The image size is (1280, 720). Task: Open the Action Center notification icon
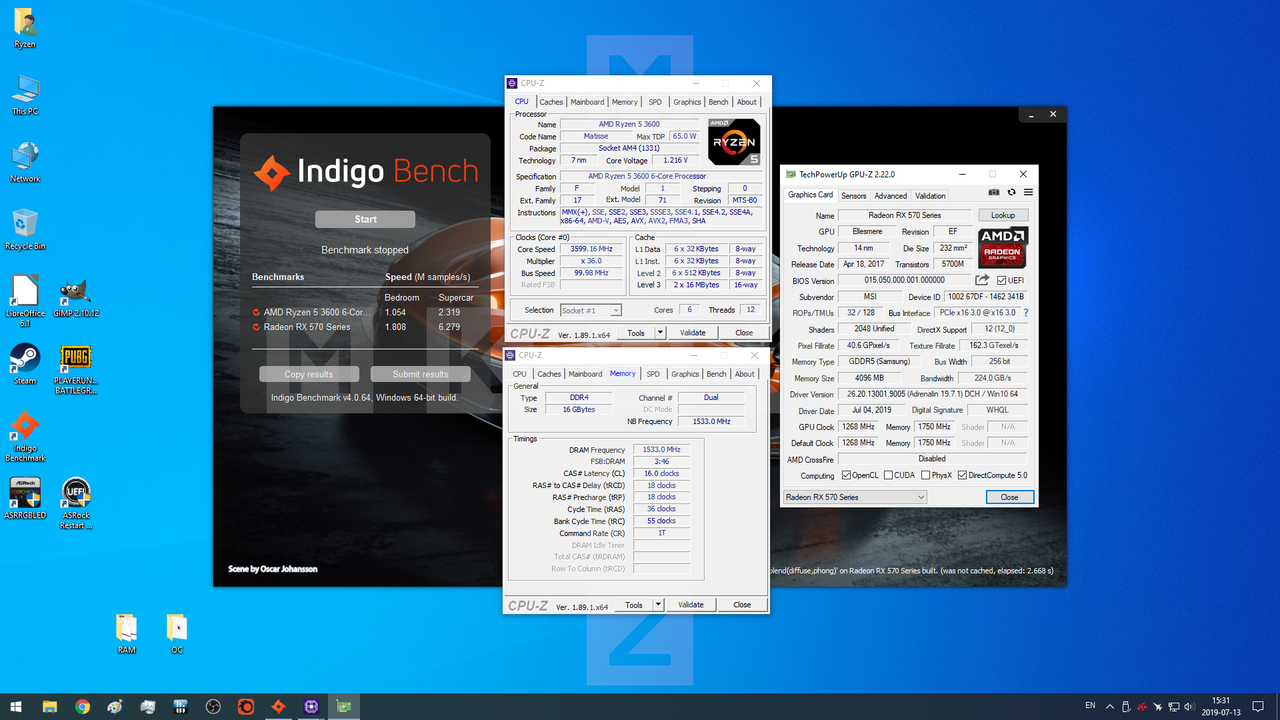[x=1259, y=707]
